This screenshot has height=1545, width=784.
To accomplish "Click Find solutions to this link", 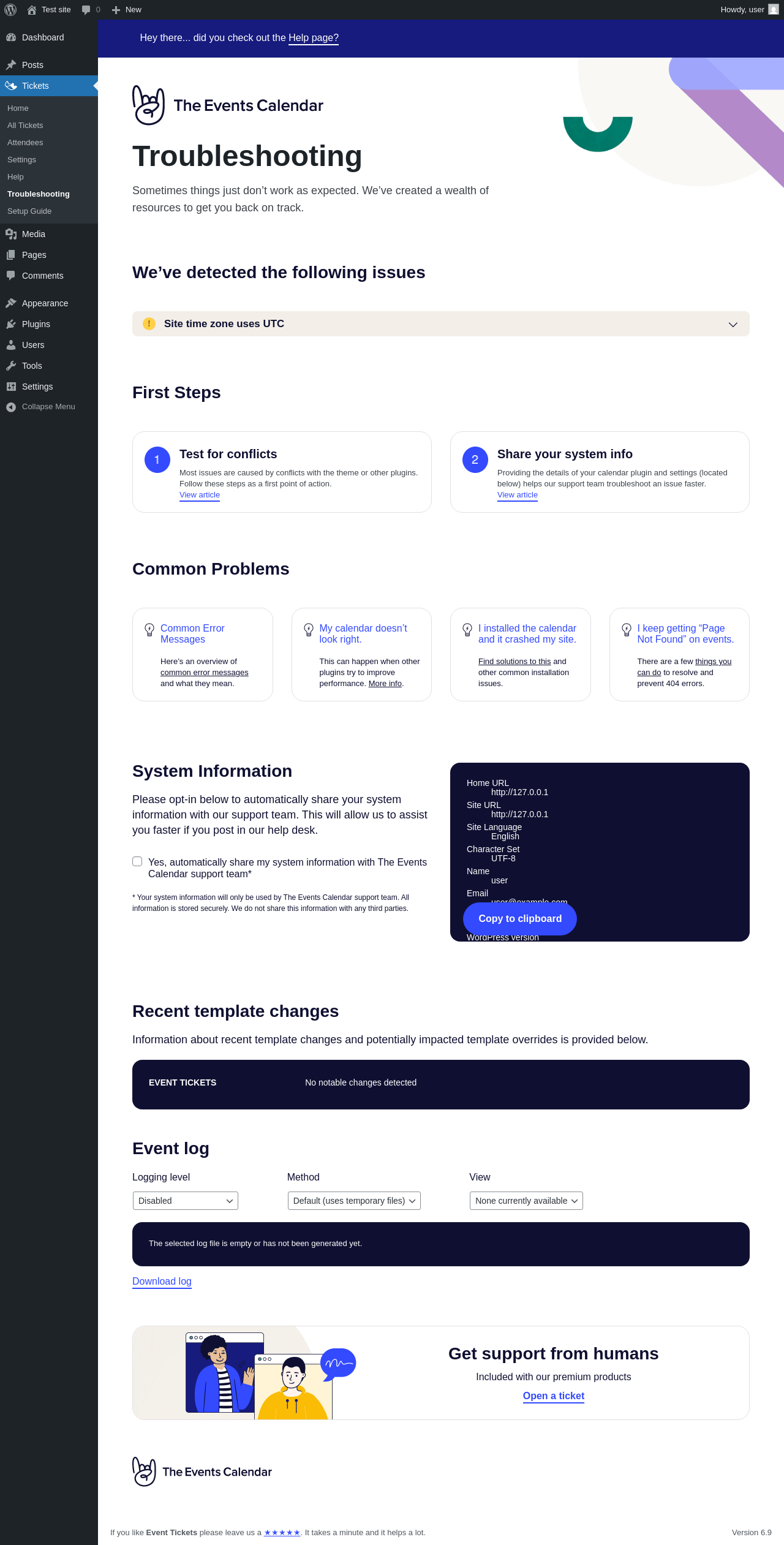I will coord(514,662).
